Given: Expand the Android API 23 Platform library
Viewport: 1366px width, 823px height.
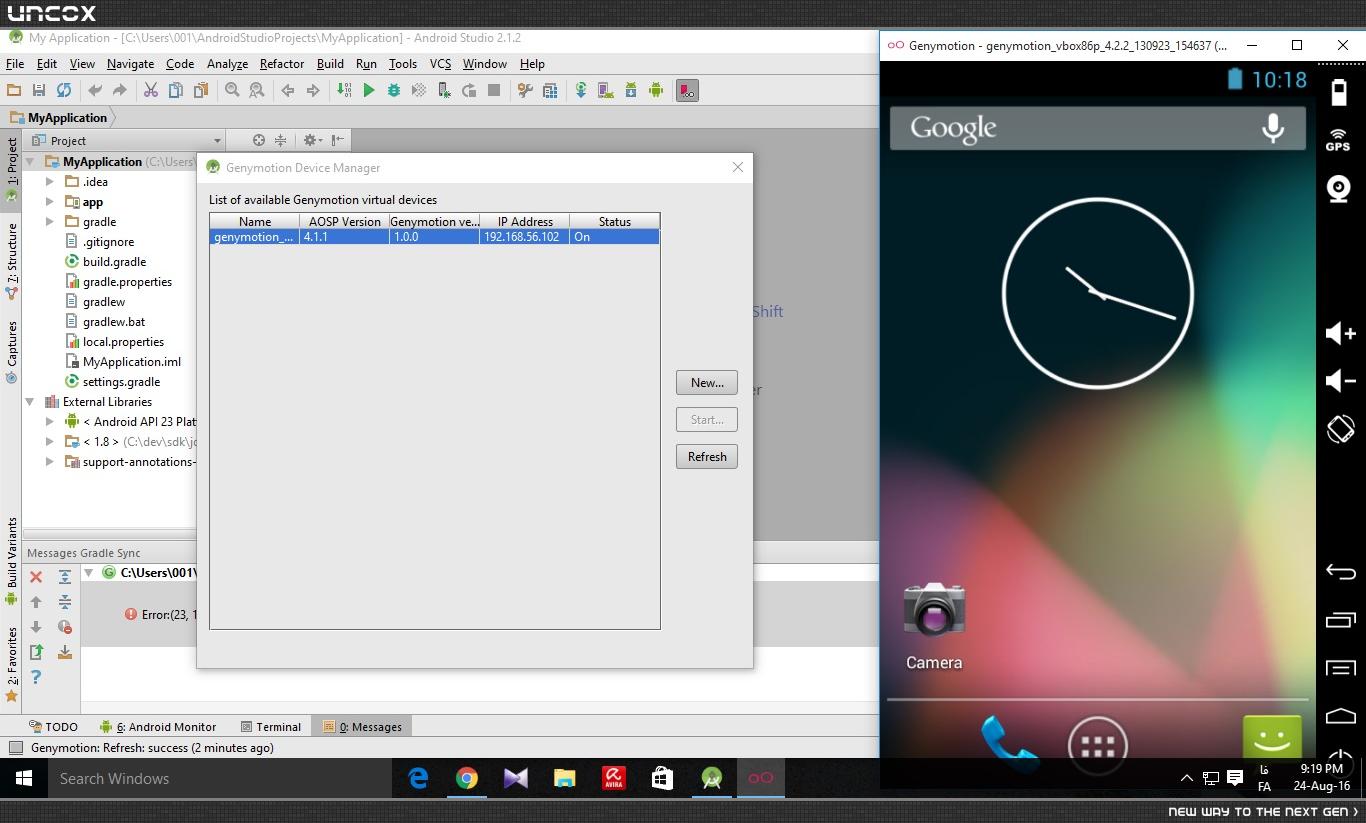Looking at the screenshot, I should pos(50,421).
